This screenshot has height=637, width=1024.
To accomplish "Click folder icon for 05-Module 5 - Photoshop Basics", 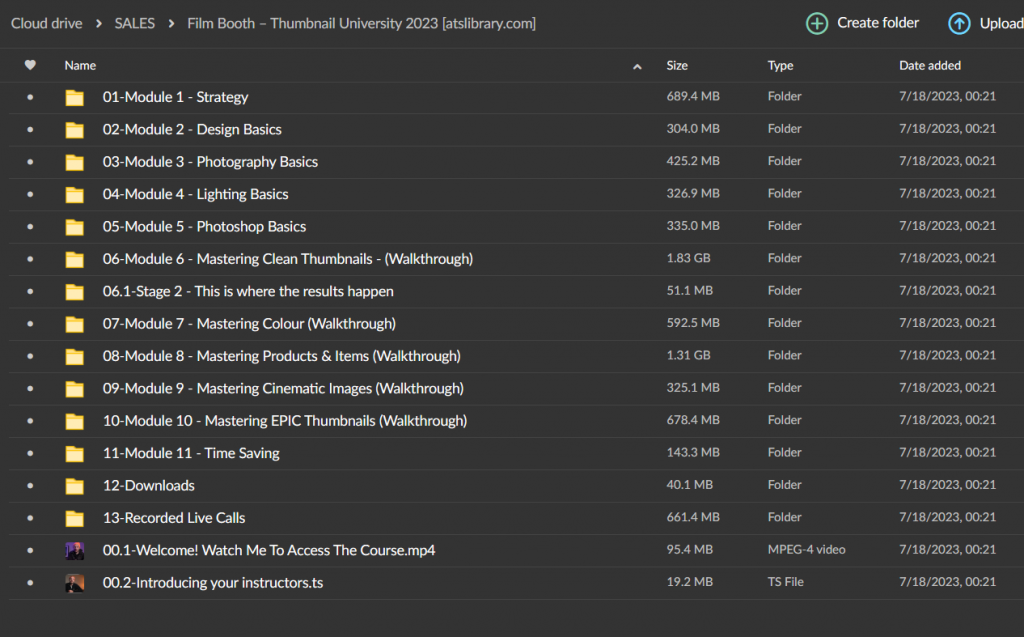I will (75, 227).
